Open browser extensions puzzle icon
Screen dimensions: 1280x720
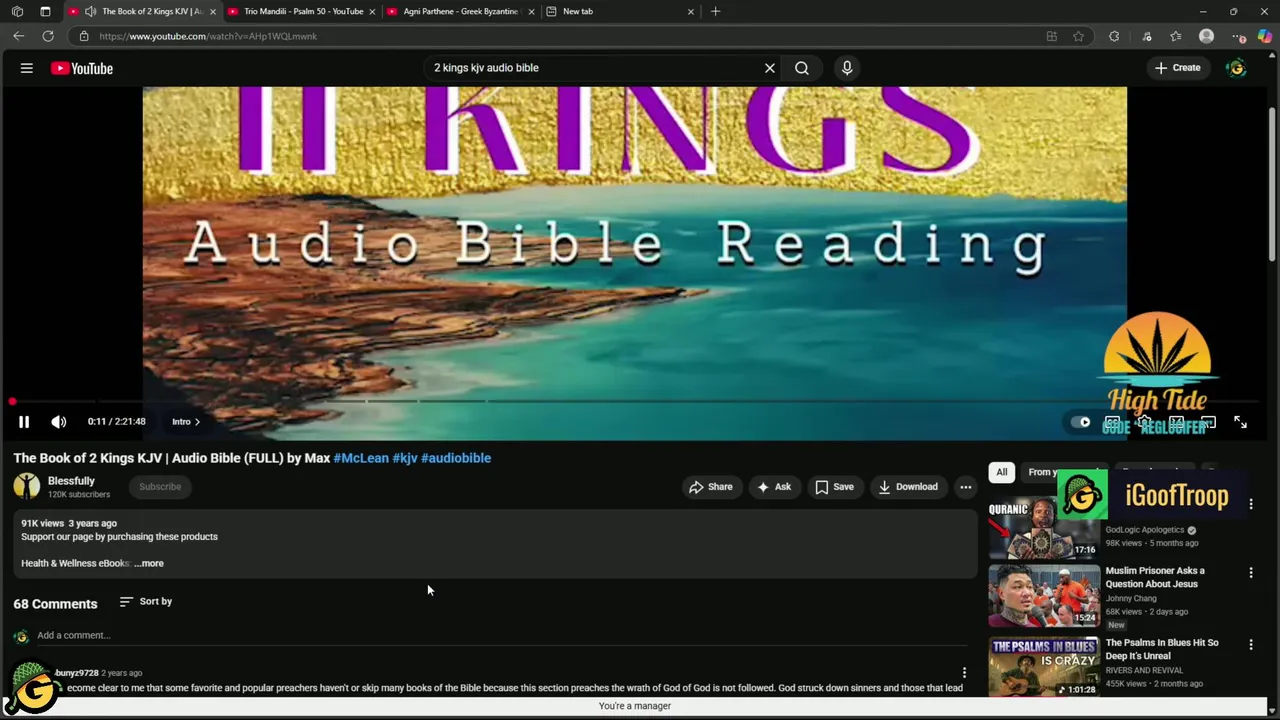(x=1114, y=36)
